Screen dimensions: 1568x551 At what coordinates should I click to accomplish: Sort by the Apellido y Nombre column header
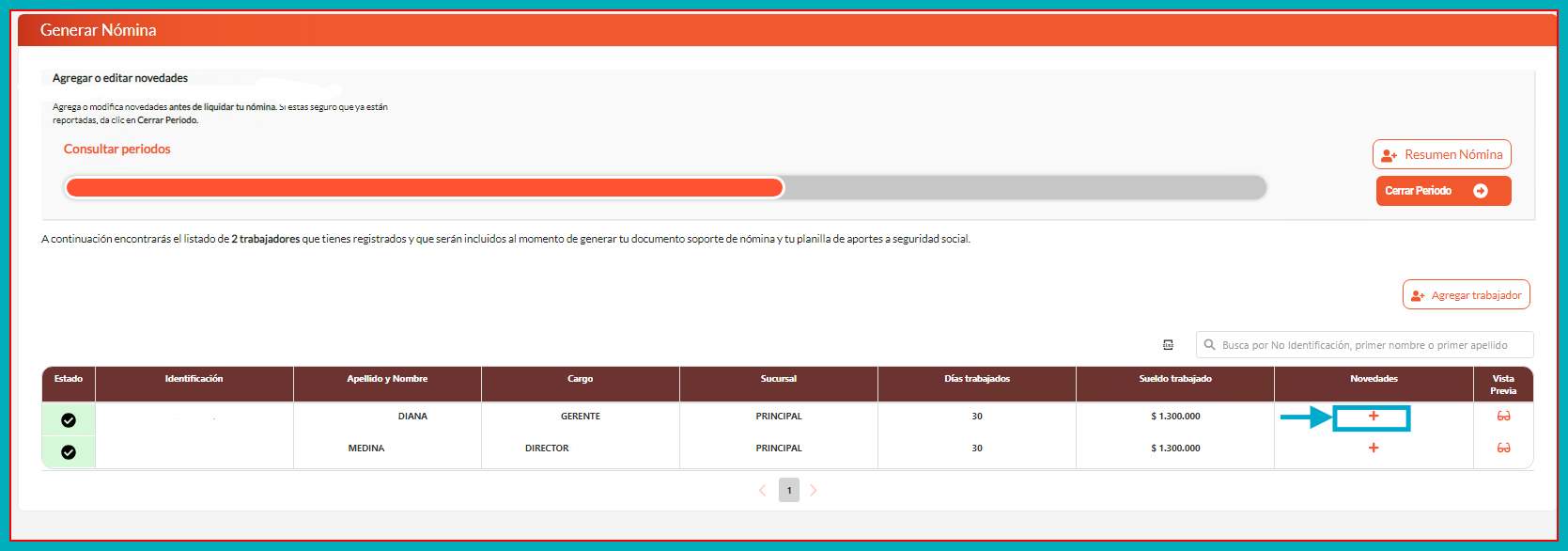[x=387, y=379]
